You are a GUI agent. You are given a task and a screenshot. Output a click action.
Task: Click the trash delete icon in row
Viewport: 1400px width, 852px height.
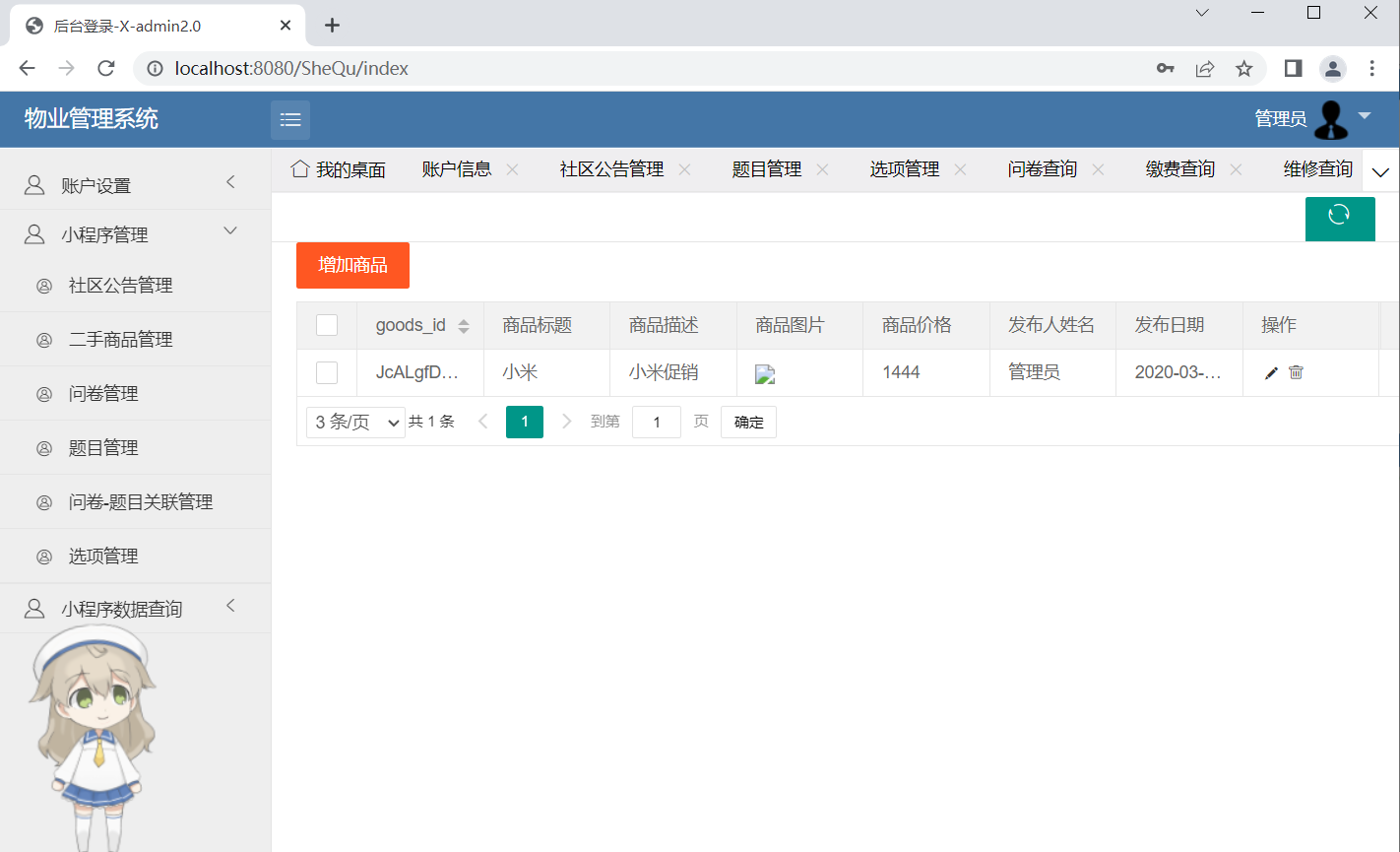(1296, 372)
